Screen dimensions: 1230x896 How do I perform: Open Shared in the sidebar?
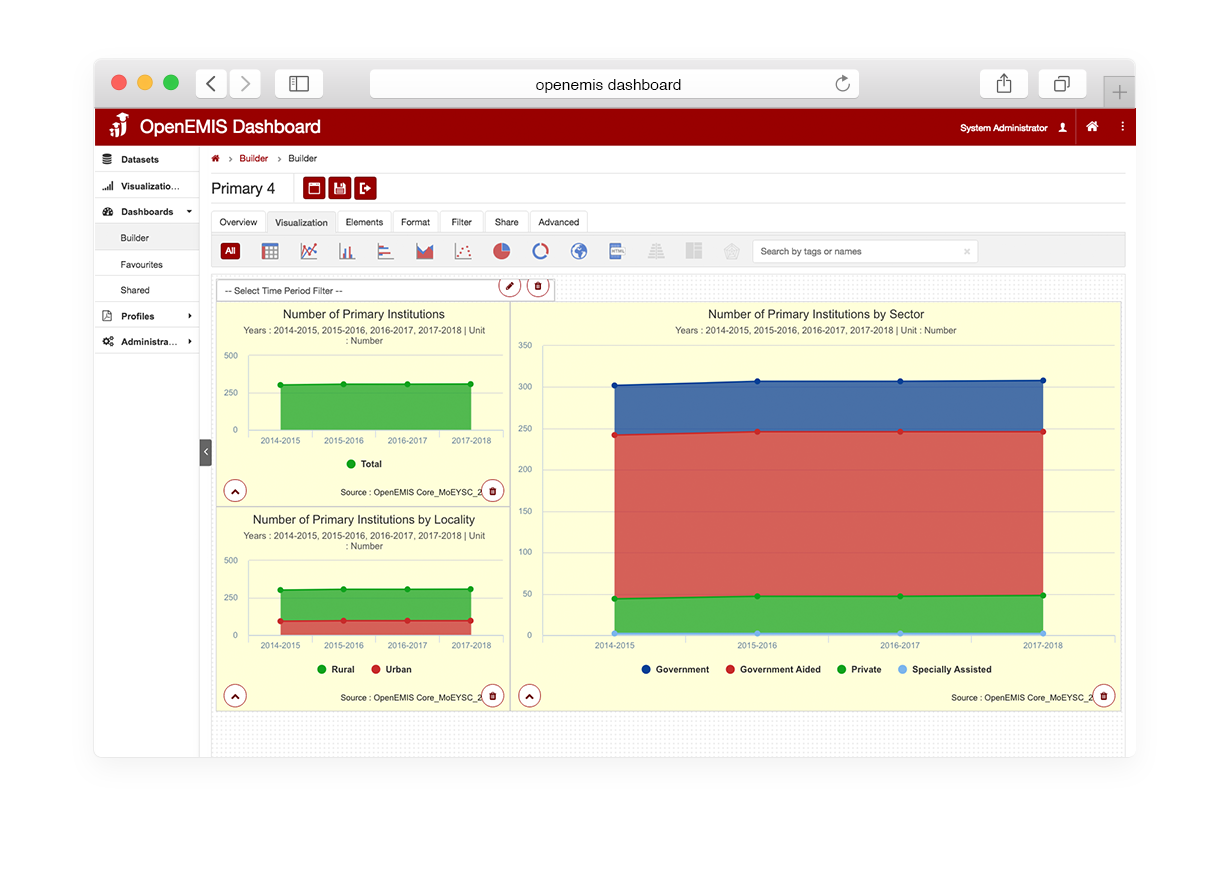(x=147, y=290)
